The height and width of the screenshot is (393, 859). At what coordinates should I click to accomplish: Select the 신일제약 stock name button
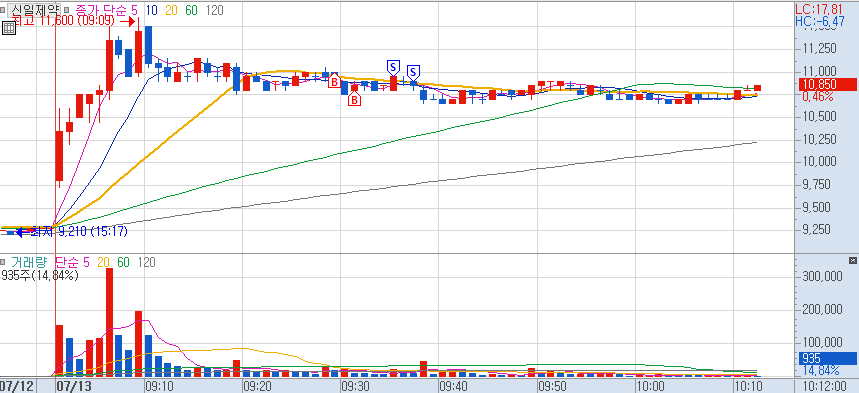(x=33, y=10)
